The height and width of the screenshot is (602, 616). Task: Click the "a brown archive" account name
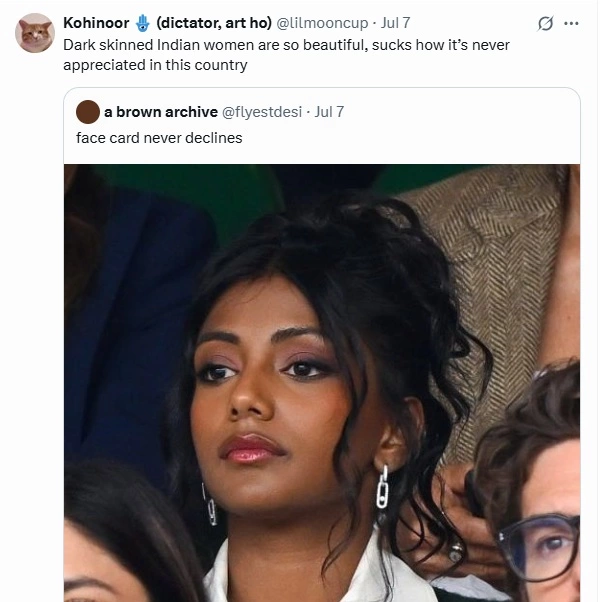point(161,112)
